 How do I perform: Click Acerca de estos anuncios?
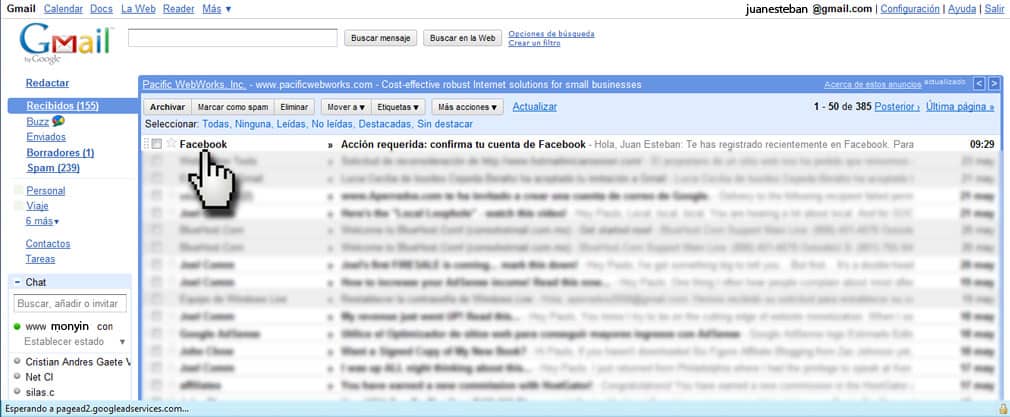(x=873, y=84)
